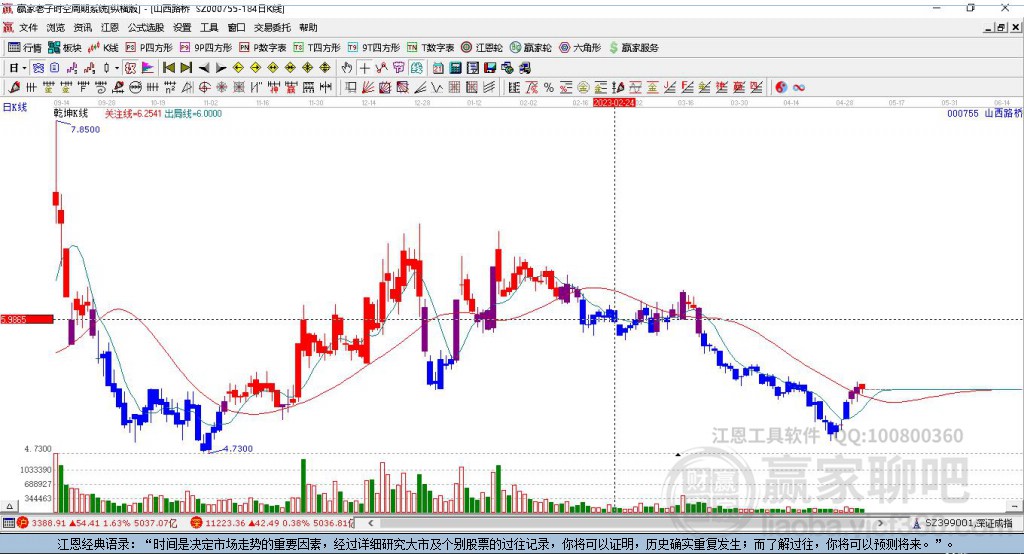
Task: Open the calendar icon in toolbar
Action: [438, 68]
